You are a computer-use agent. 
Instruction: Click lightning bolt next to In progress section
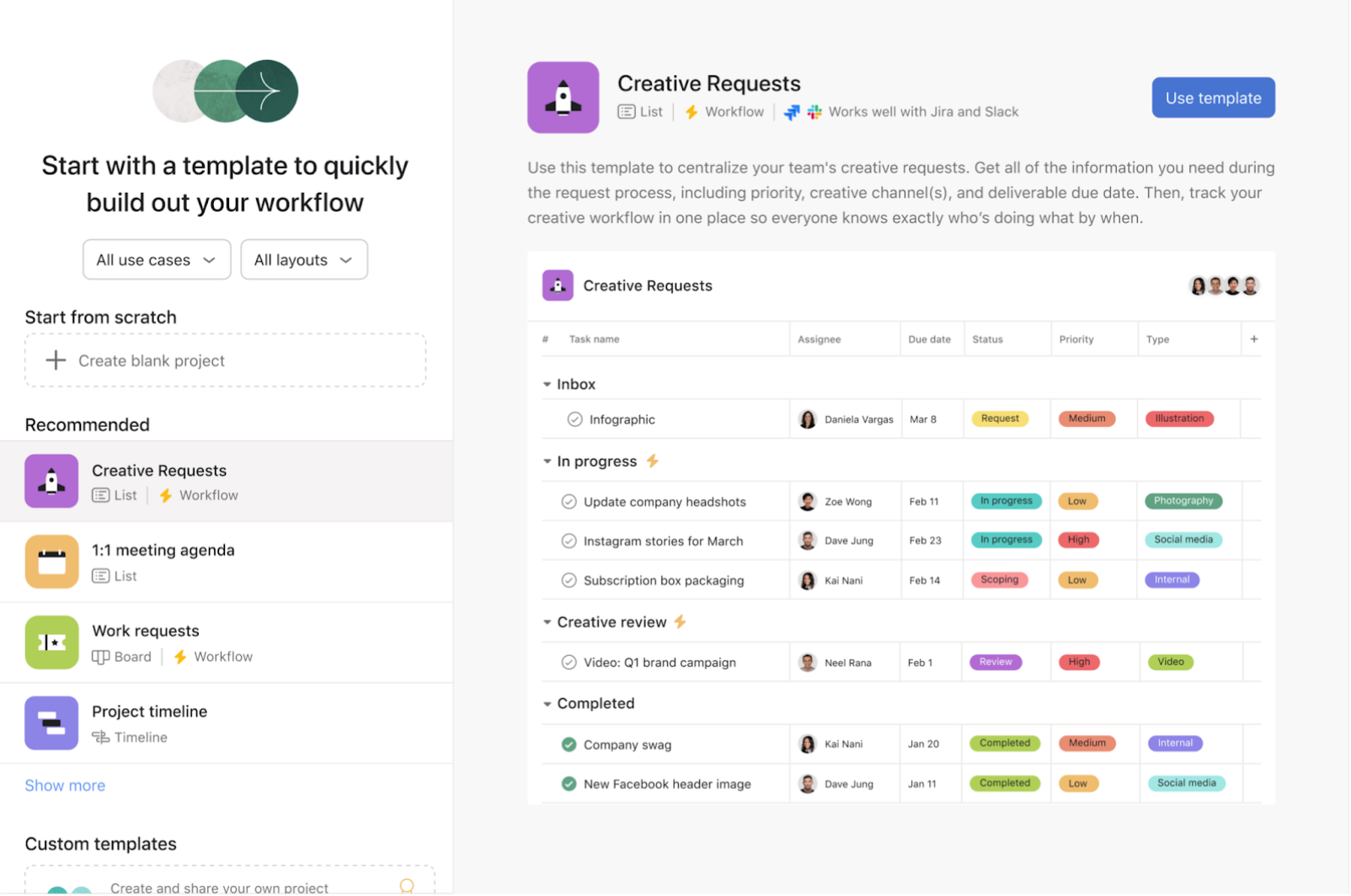click(x=653, y=461)
